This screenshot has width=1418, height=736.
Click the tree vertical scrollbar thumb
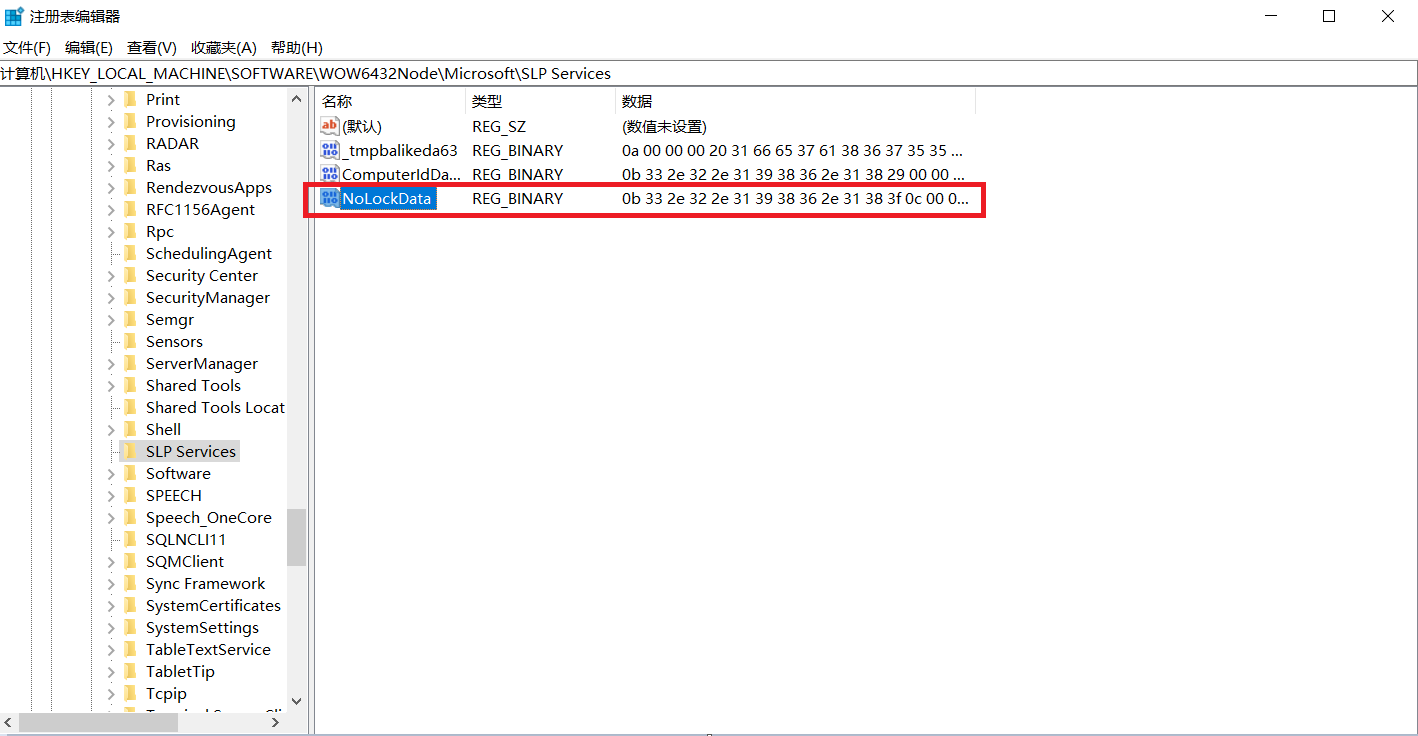coord(296,538)
